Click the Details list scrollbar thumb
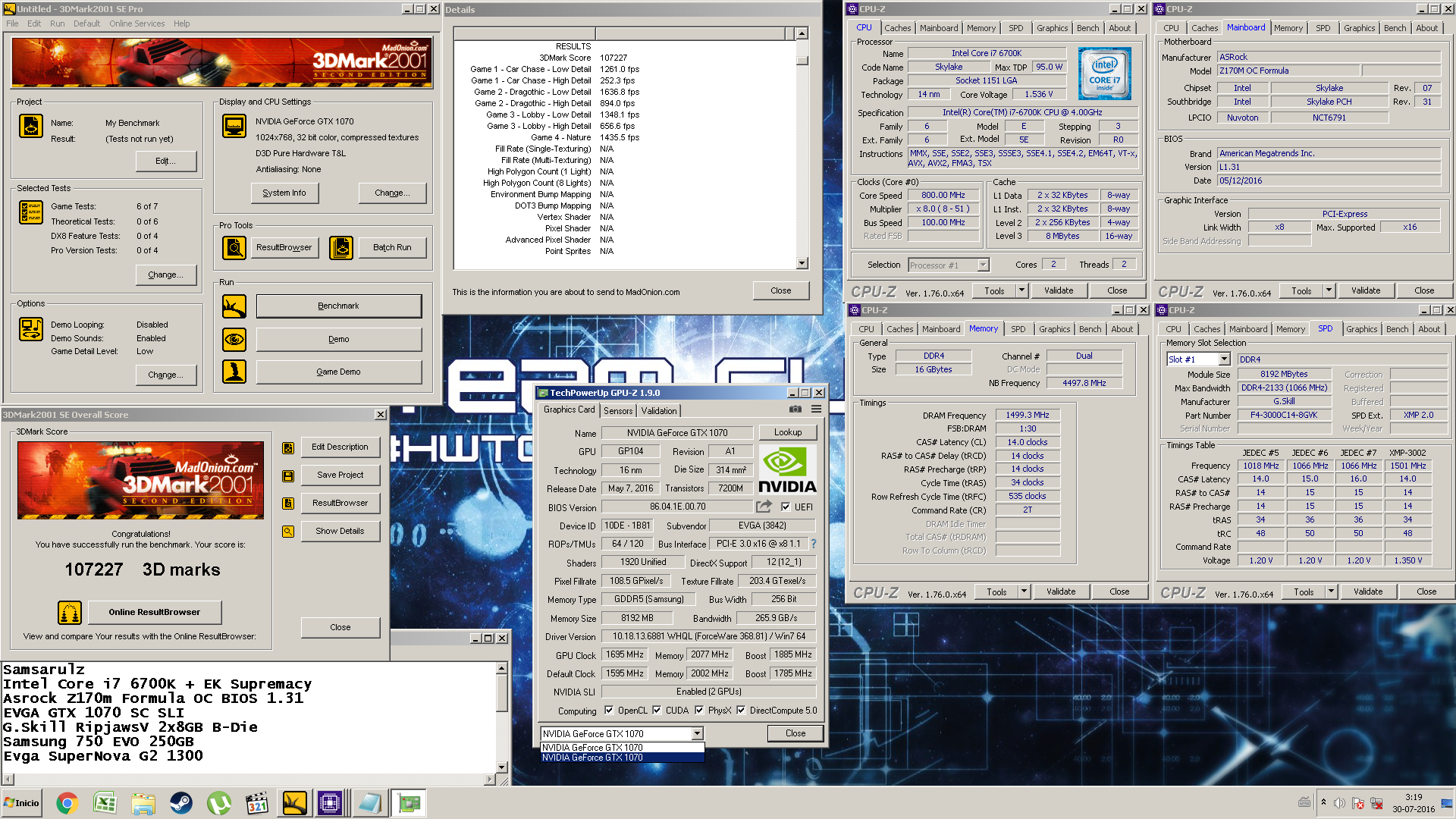The height and width of the screenshot is (819, 1456). coord(802,60)
